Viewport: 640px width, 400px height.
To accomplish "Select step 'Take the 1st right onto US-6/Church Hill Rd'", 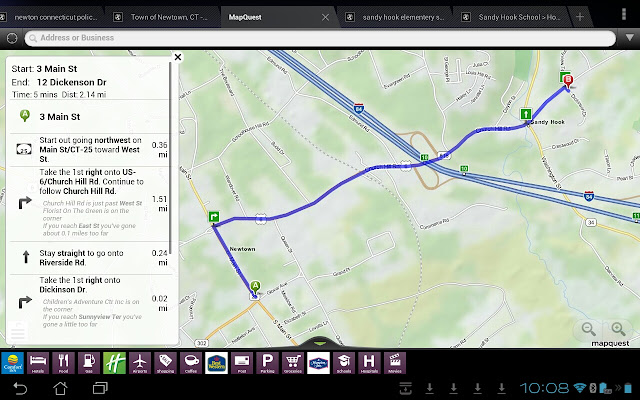I will 89,204.
